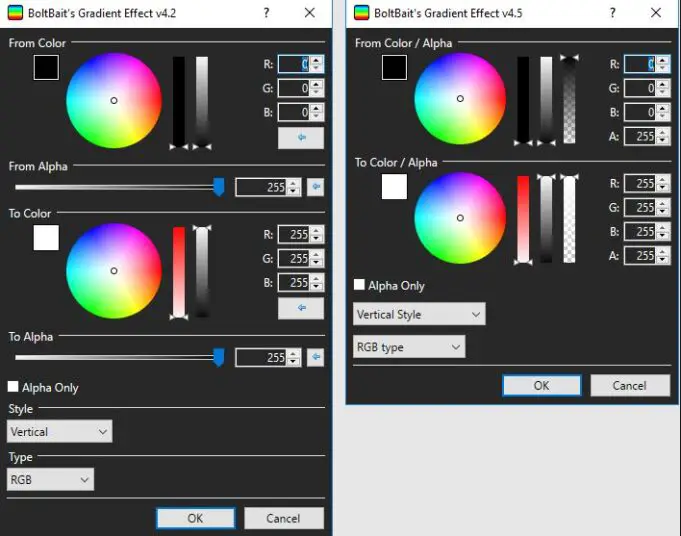Enable Alpha Only checkbox in v4.2 dialog

(x=14, y=387)
